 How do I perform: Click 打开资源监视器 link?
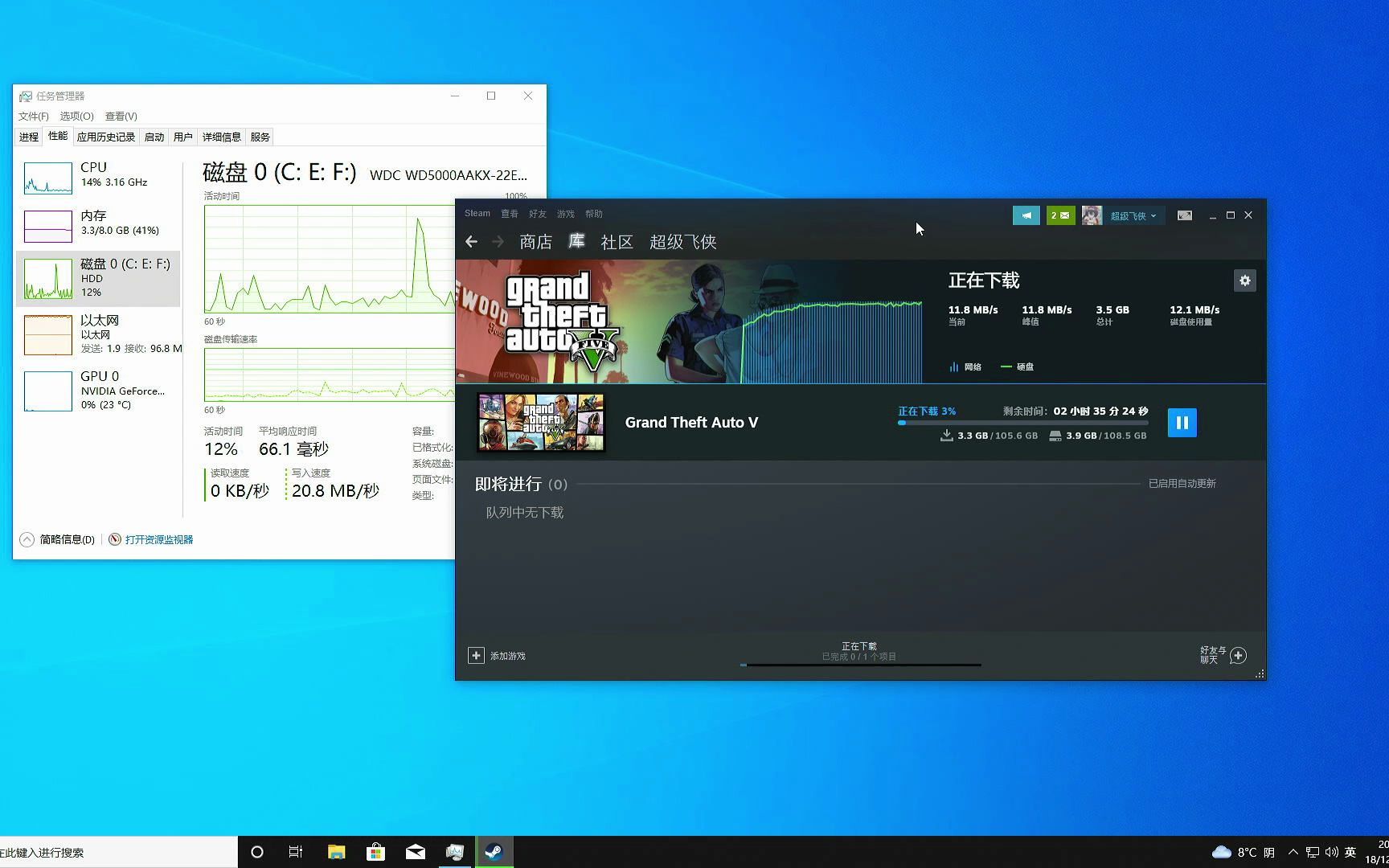click(159, 539)
